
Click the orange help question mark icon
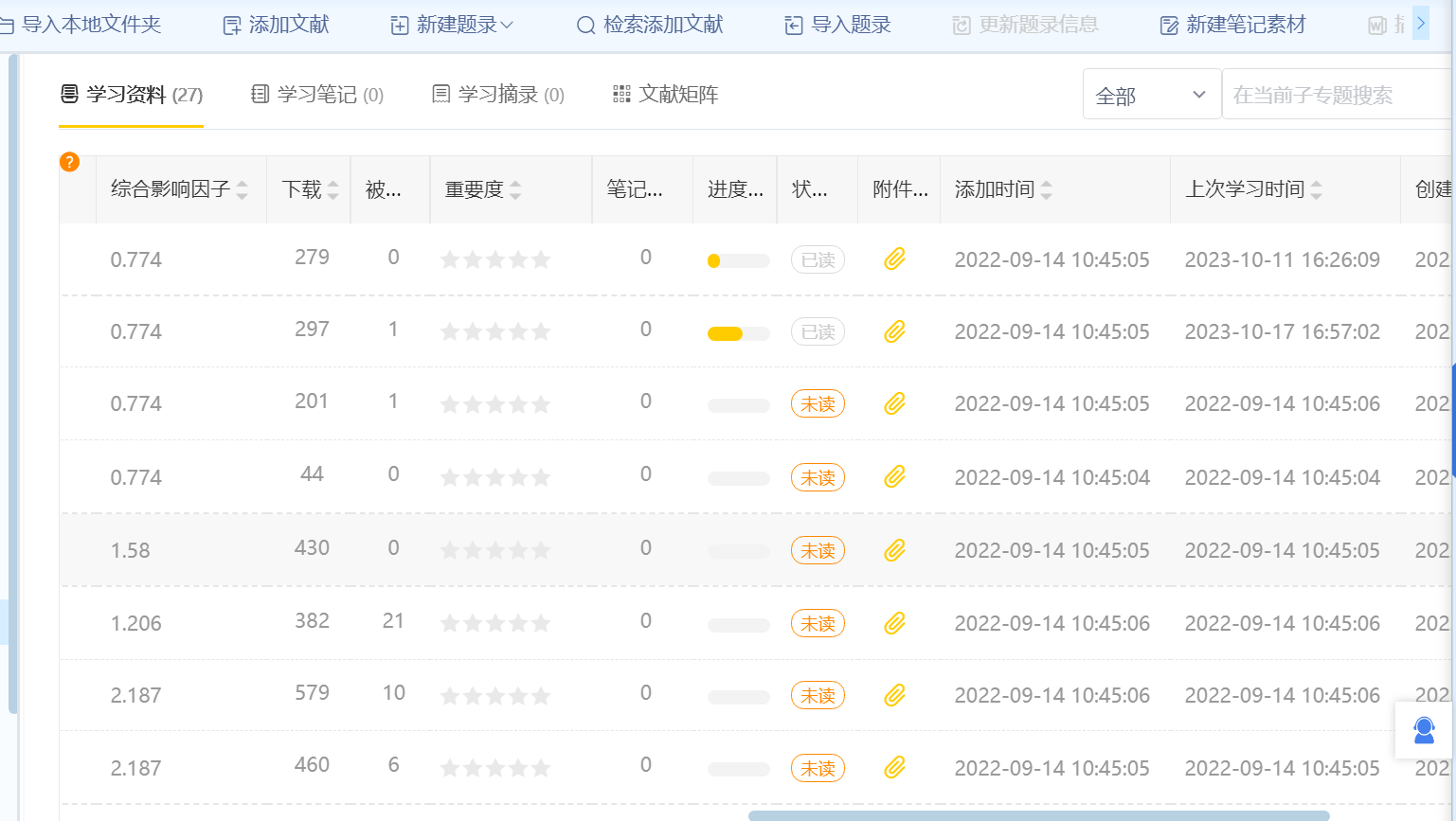pyautogui.click(x=69, y=162)
